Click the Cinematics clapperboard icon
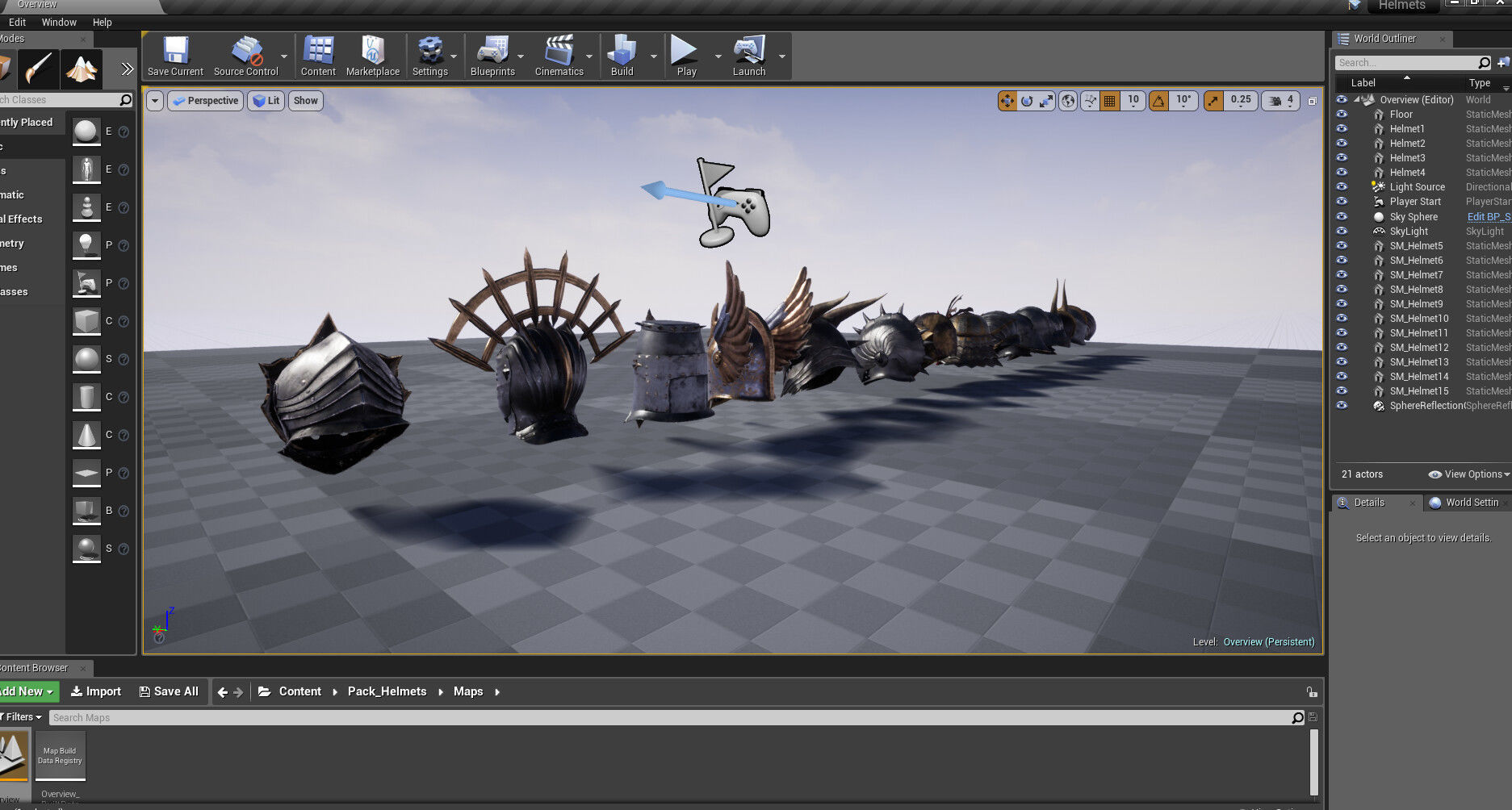The height and width of the screenshot is (810, 1512). point(559,56)
